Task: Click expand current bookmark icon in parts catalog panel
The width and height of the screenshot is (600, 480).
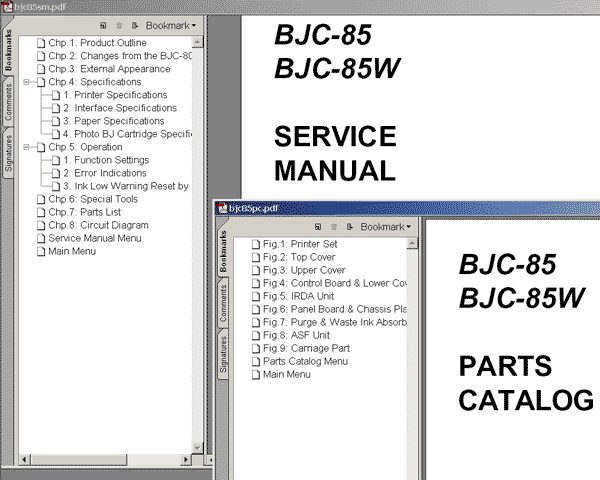Action: click(348, 227)
